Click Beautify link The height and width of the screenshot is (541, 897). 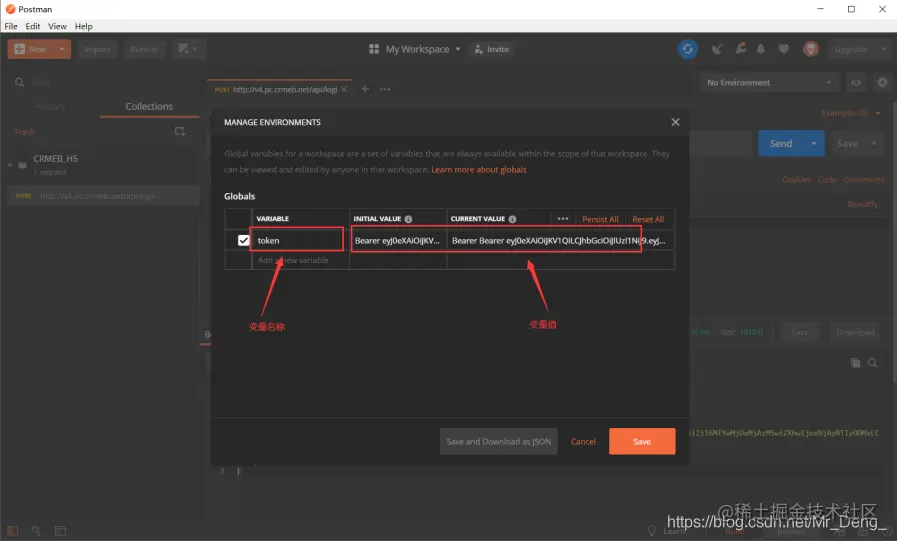point(862,204)
